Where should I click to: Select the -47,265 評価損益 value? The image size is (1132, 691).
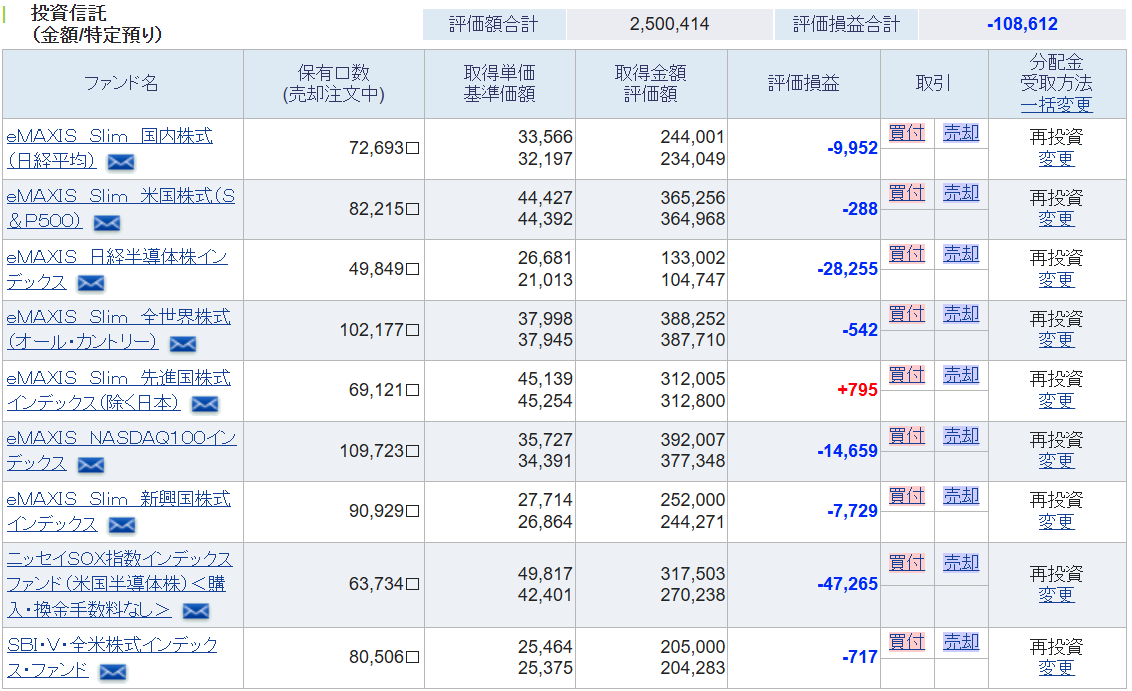tap(848, 583)
